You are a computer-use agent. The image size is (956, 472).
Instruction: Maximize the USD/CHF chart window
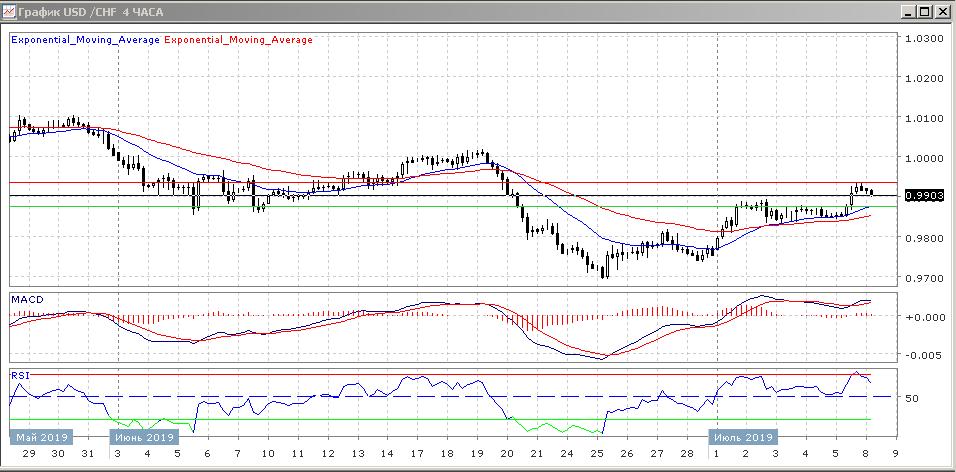924,12
